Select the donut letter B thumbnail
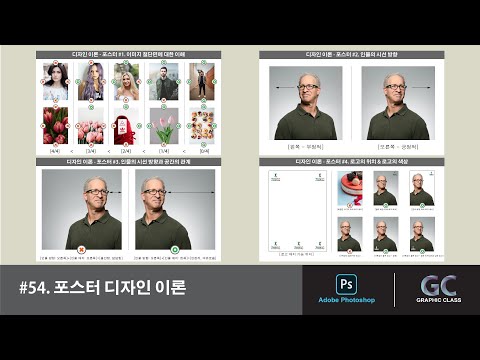This screenshot has height=360, width=480. click(202, 126)
